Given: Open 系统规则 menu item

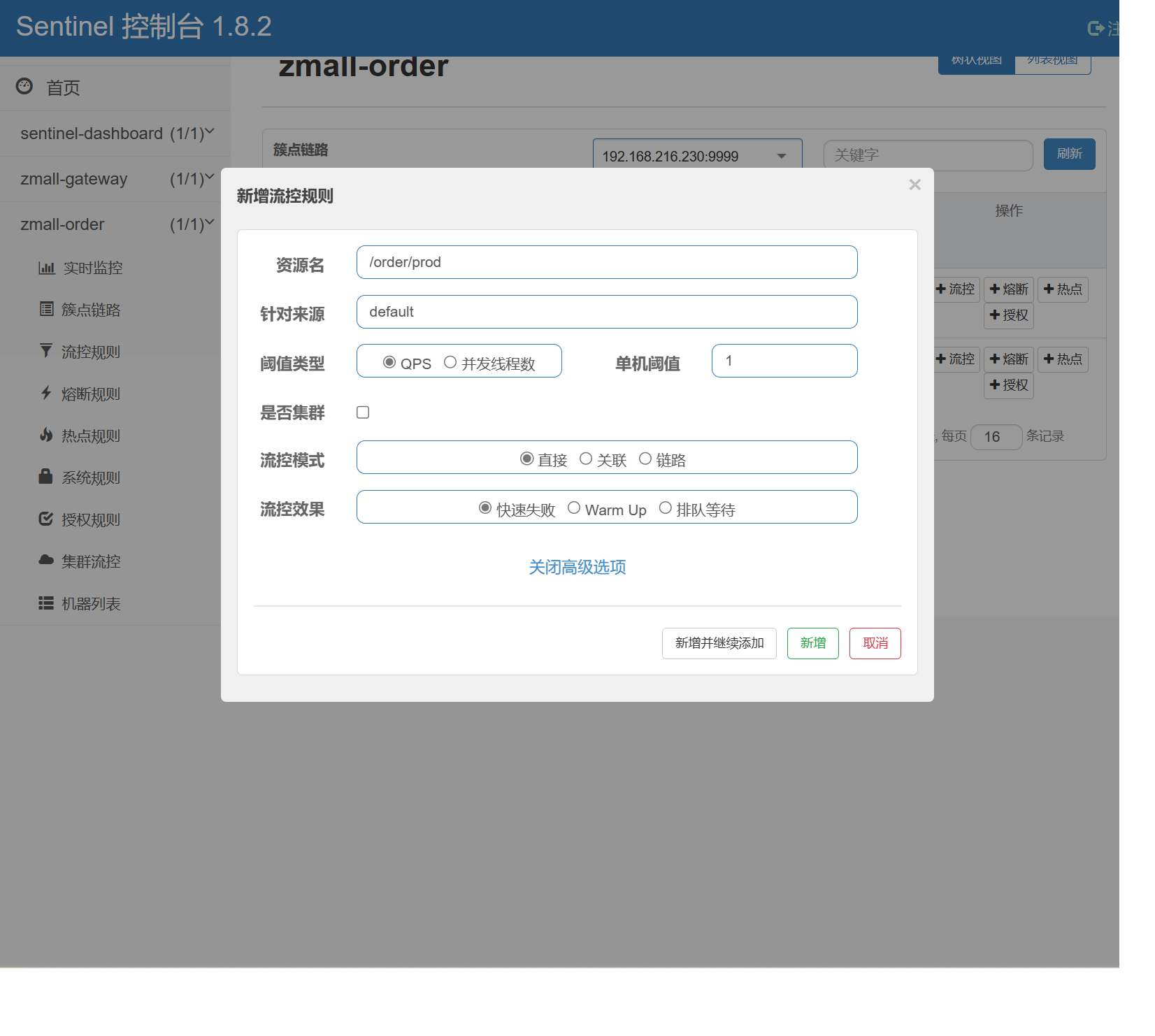Looking at the screenshot, I should point(91,477).
